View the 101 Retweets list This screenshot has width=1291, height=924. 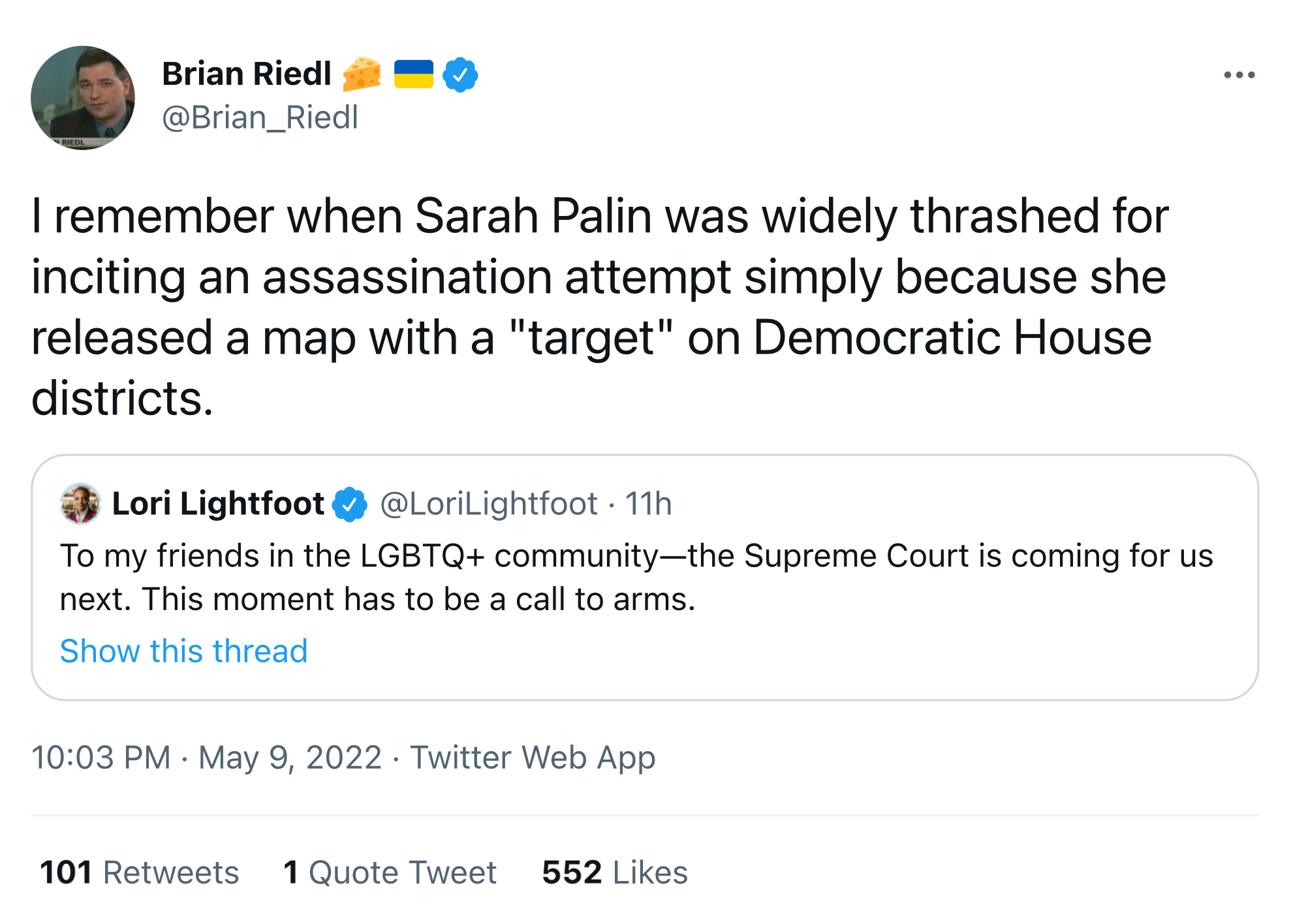click(x=139, y=872)
